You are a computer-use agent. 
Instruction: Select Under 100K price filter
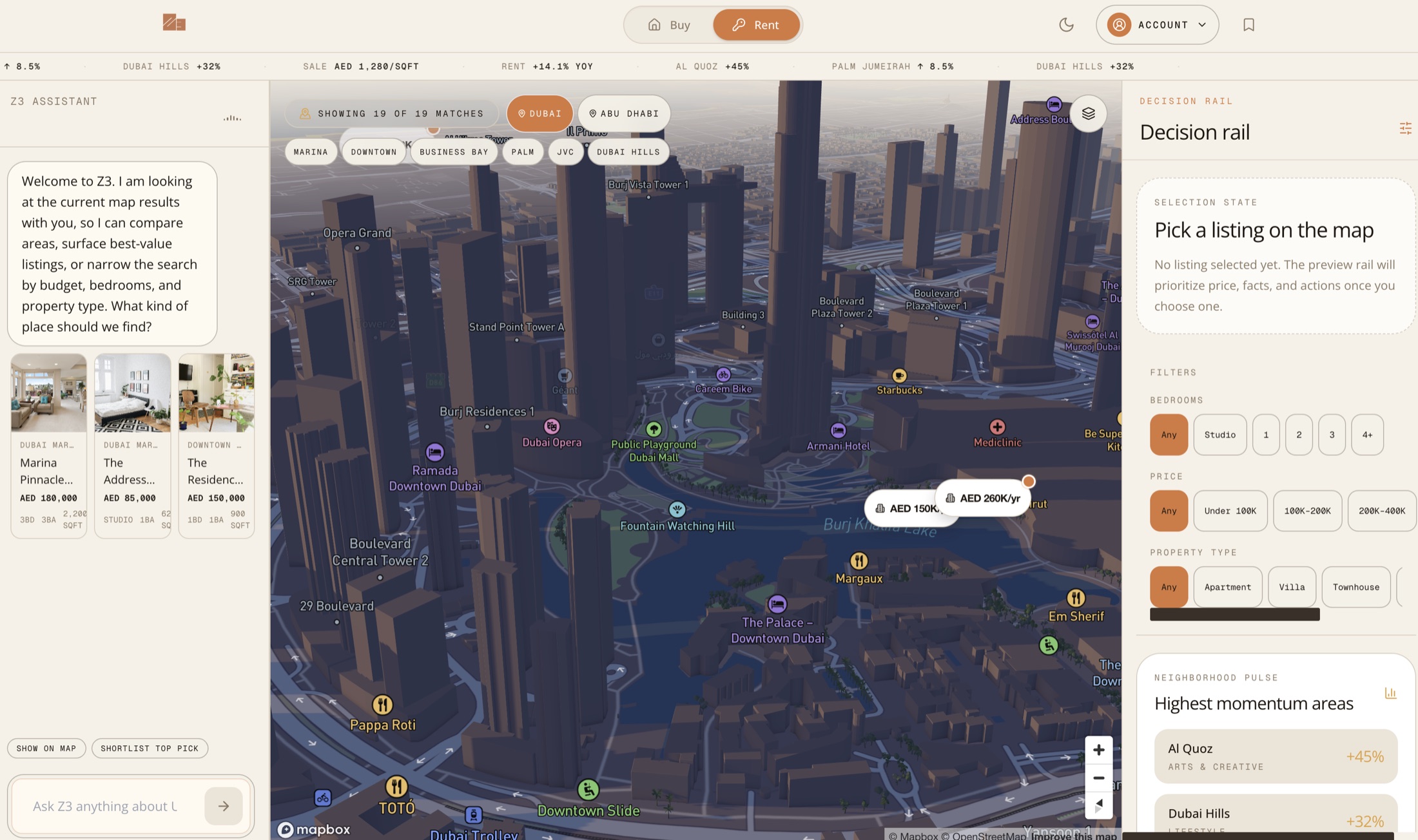[1230, 511]
